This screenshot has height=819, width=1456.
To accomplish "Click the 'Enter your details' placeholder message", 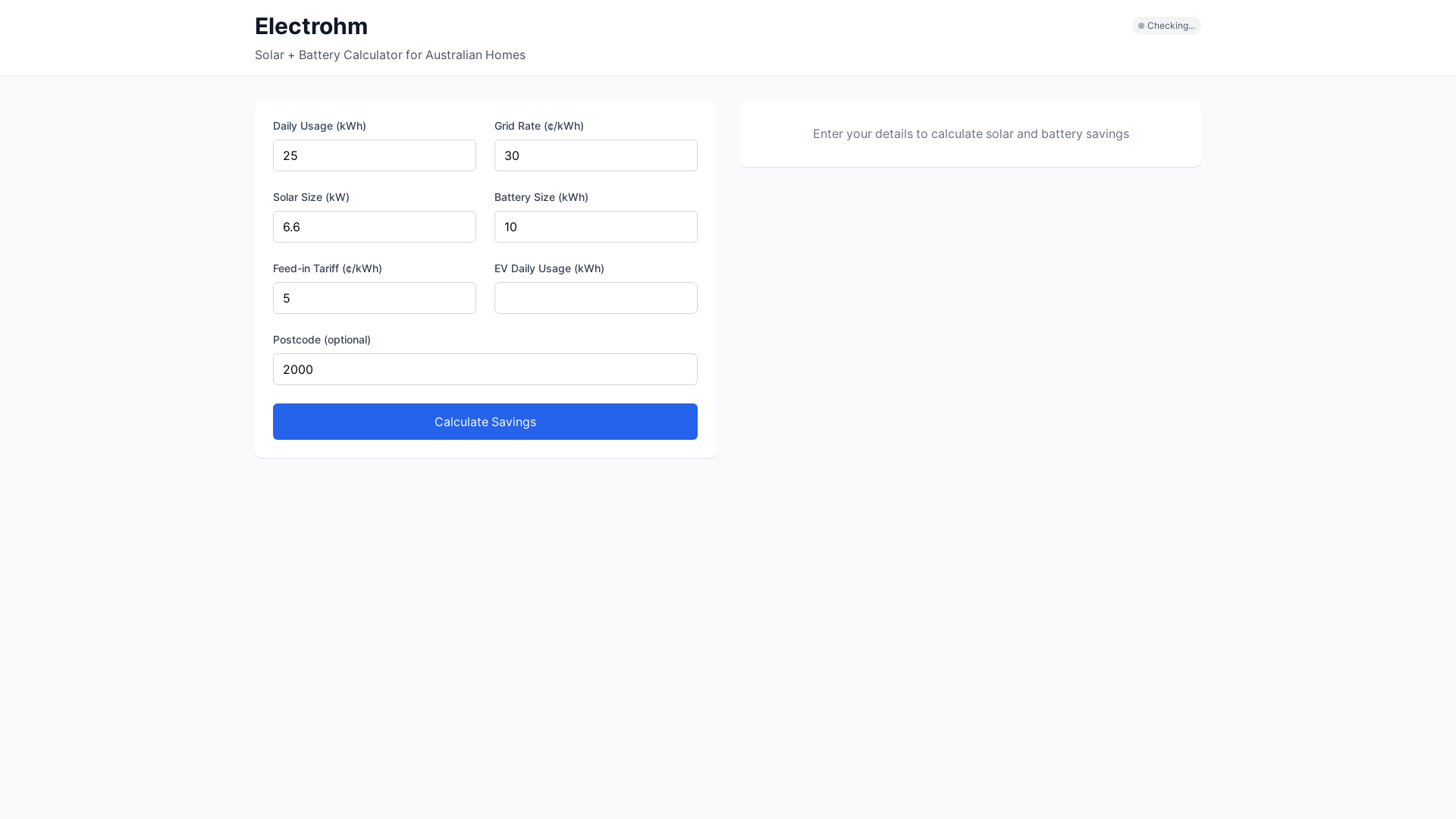I will coord(971,133).
